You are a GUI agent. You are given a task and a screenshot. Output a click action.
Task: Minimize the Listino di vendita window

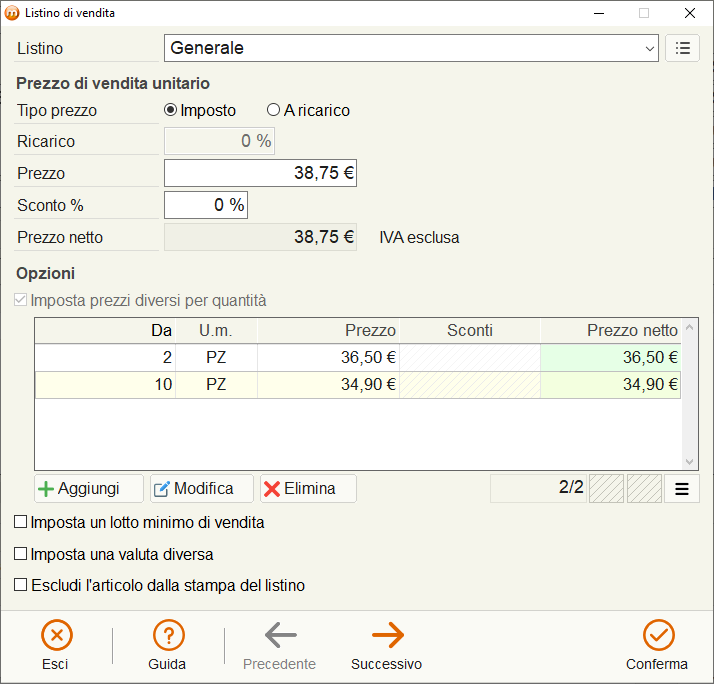(599, 13)
